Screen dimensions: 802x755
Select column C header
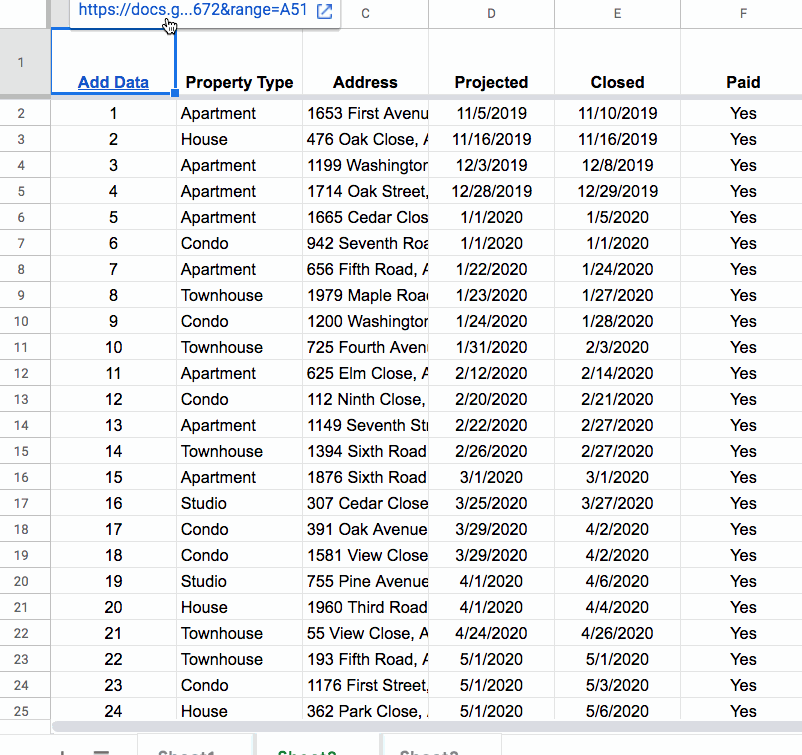(365, 14)
